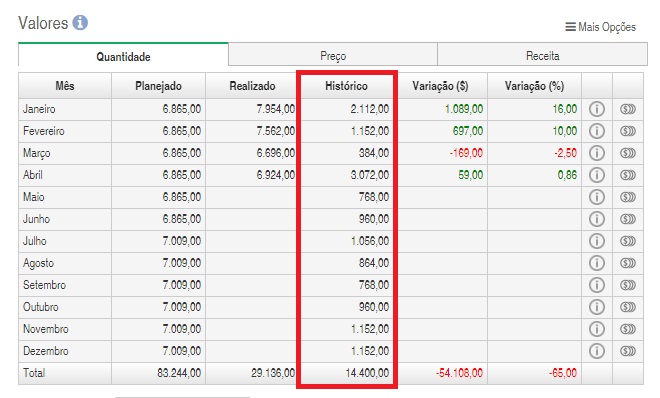Click total percentage value -65,00
Viewport: 660px width, 398px height.
click(563, 373)
